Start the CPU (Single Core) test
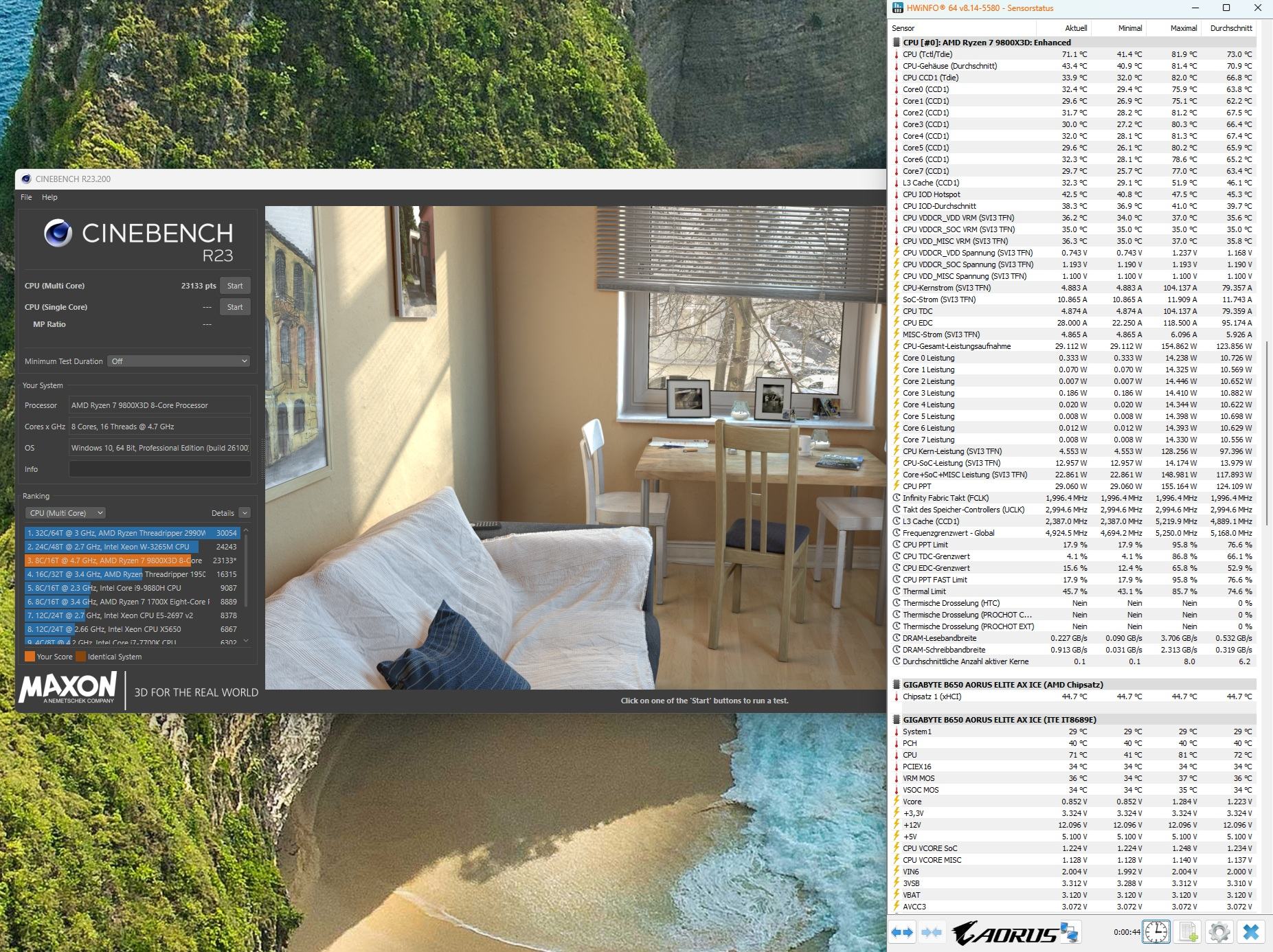The image size is (1273, 952). (x=235, y=307)
